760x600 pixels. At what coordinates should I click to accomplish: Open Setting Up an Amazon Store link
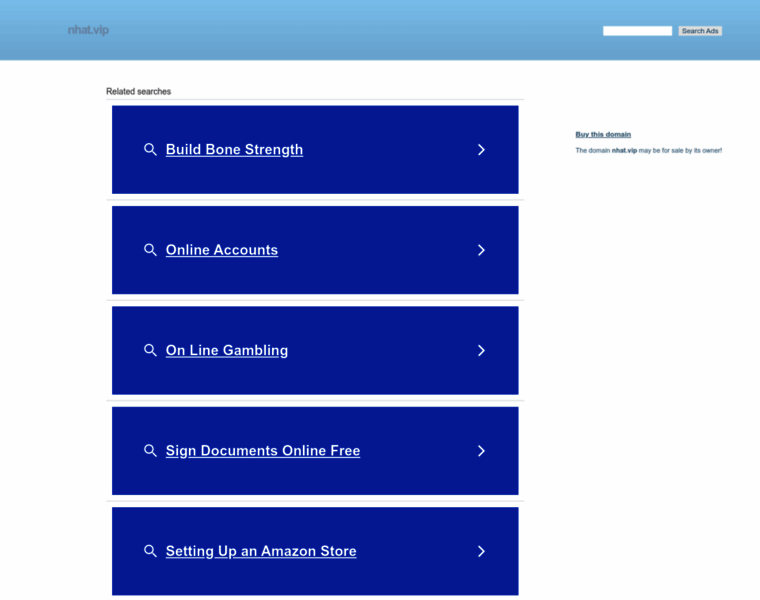261,551
